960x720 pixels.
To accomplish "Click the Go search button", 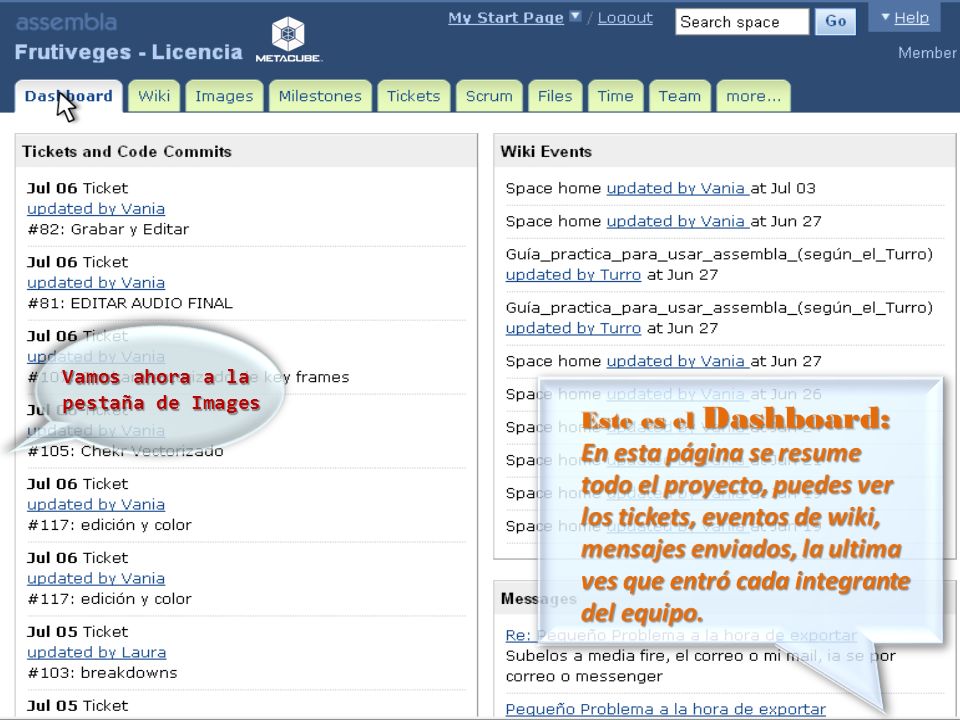I will pos(836,22).
